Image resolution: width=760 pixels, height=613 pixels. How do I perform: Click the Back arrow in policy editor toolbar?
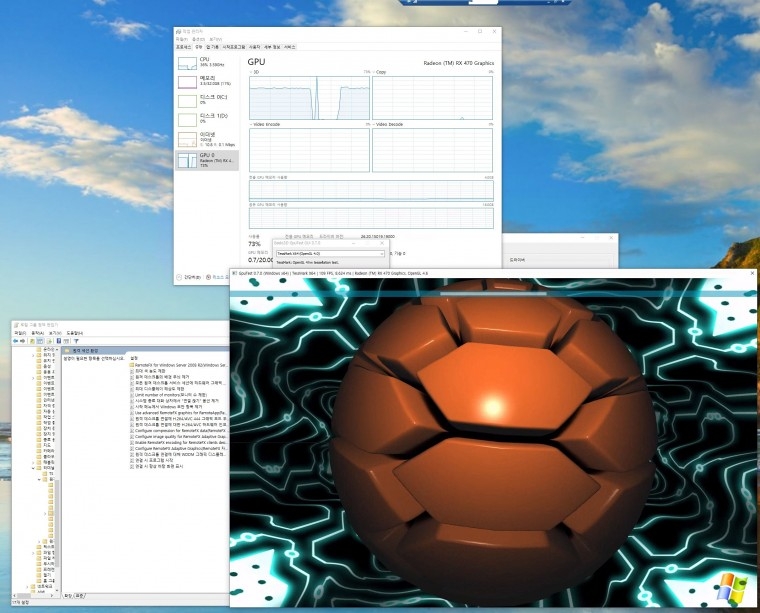(x=16, y=341)
